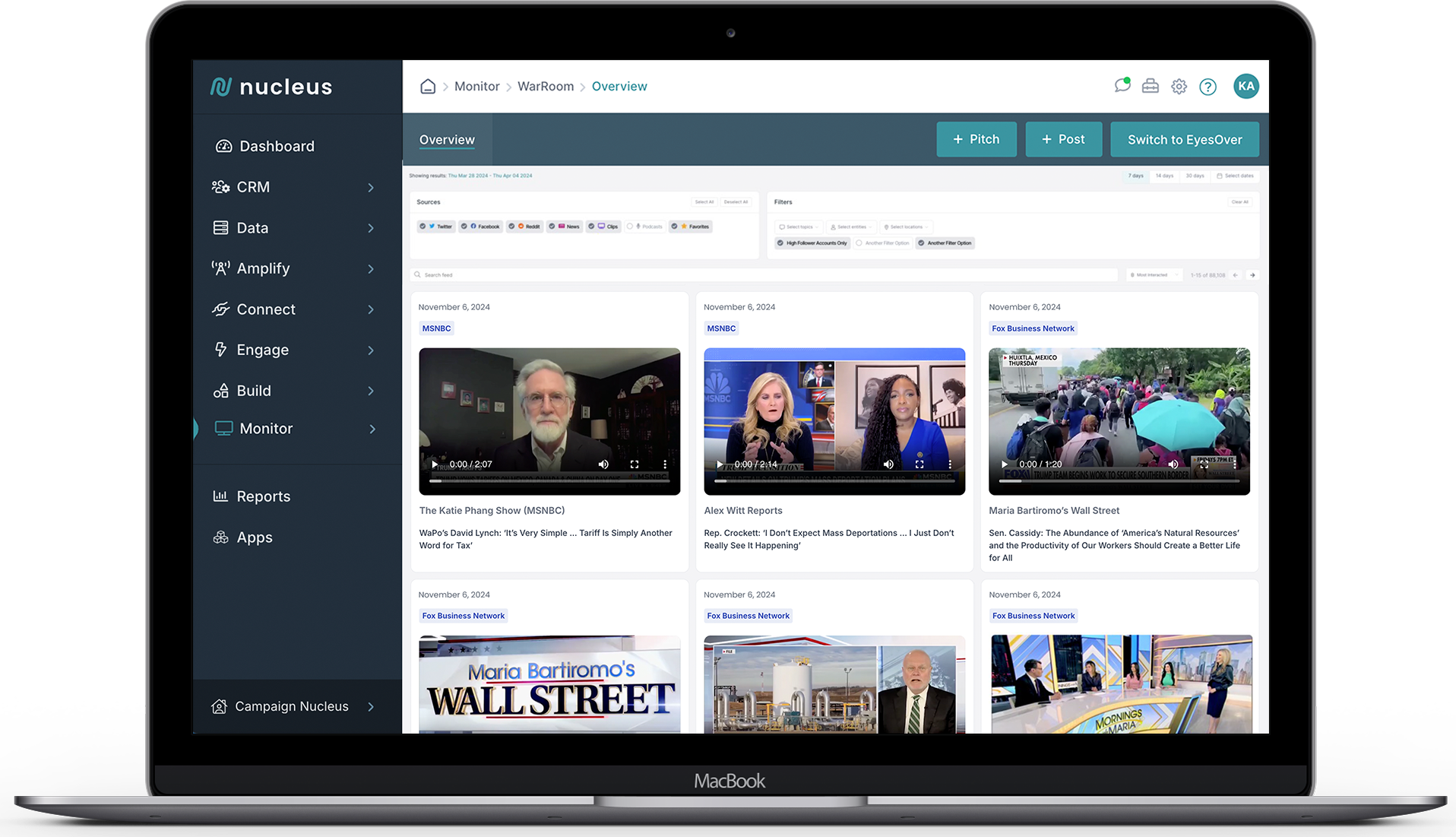Click the help question mark icon
Screen dimensions: 1456x837
click(1208, 86)
